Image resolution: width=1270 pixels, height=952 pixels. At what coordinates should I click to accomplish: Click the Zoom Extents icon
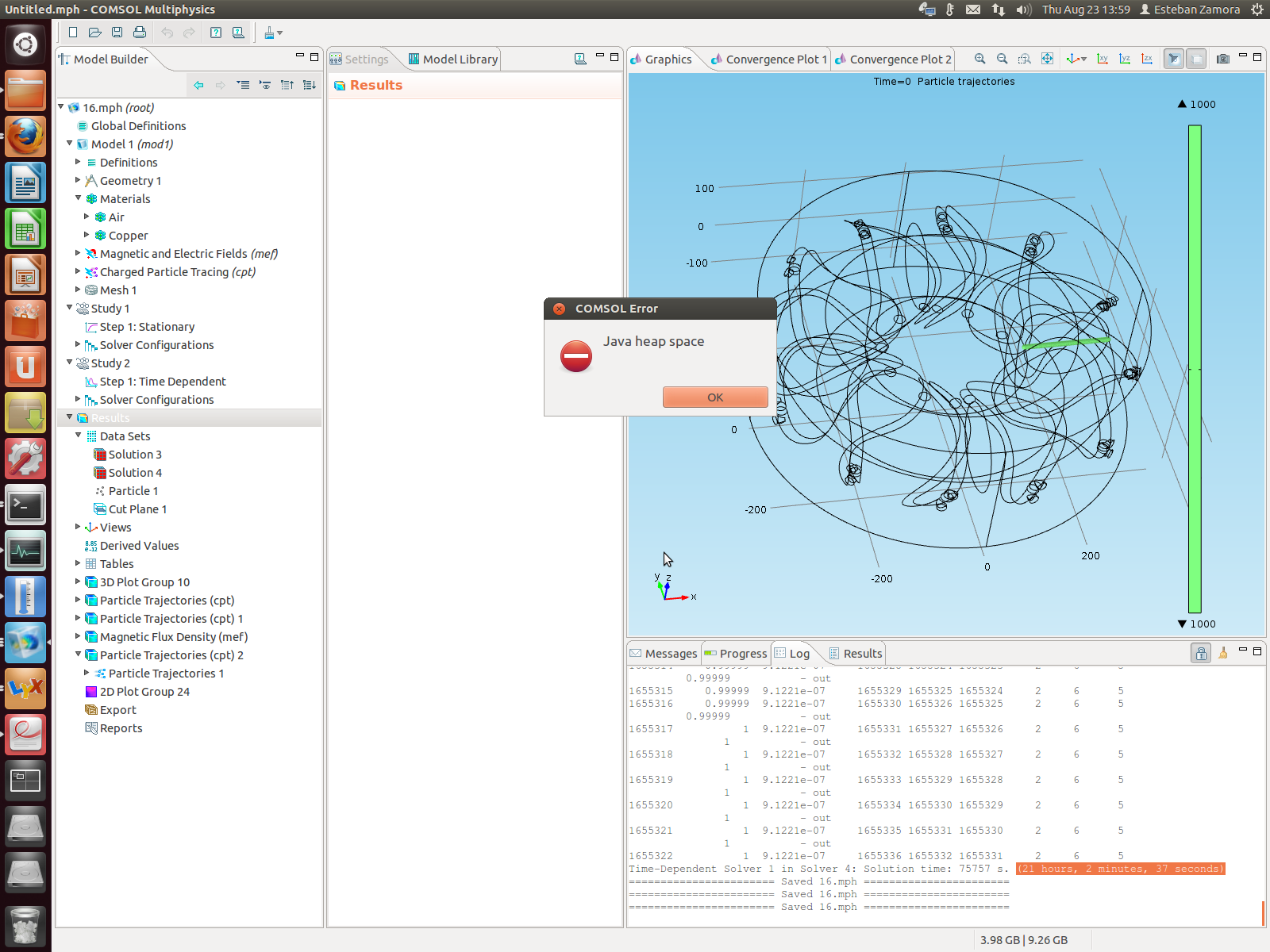(x=1047, y=59)
